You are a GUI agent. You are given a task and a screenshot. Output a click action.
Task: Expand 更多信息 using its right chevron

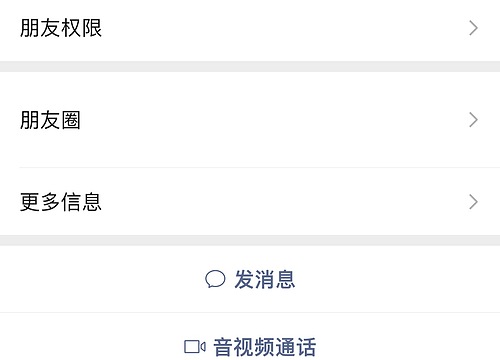473,202
